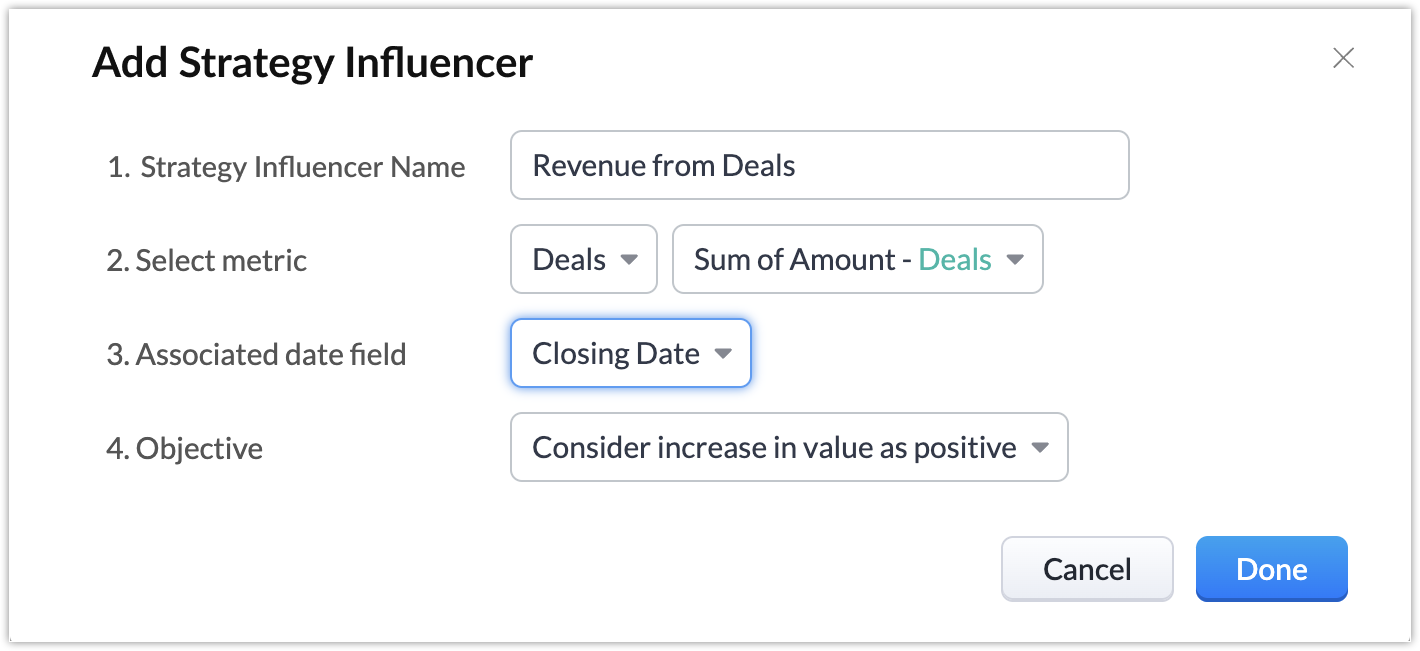The height and width of the screenshot is (651, 1420).
Task: Click the 'Revenue from Deals' text
Action: (x=664, y=165)
